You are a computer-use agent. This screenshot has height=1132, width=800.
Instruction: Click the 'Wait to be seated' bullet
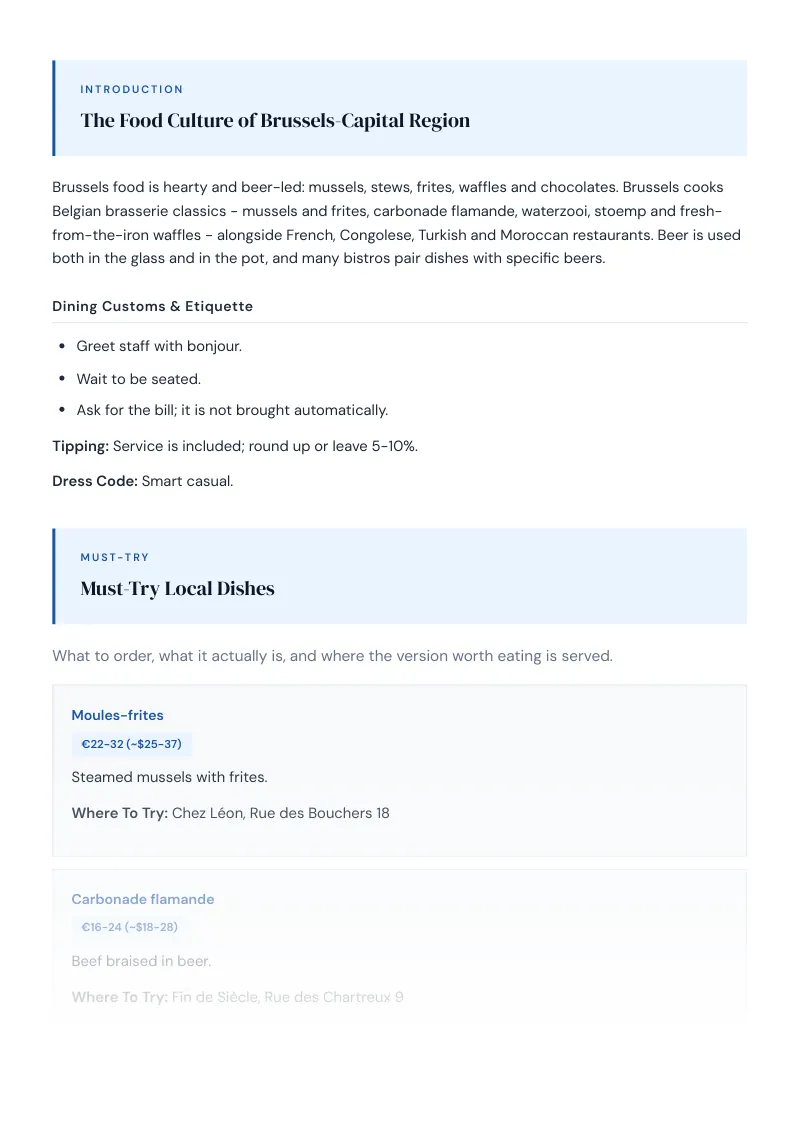tap(139, 379)
